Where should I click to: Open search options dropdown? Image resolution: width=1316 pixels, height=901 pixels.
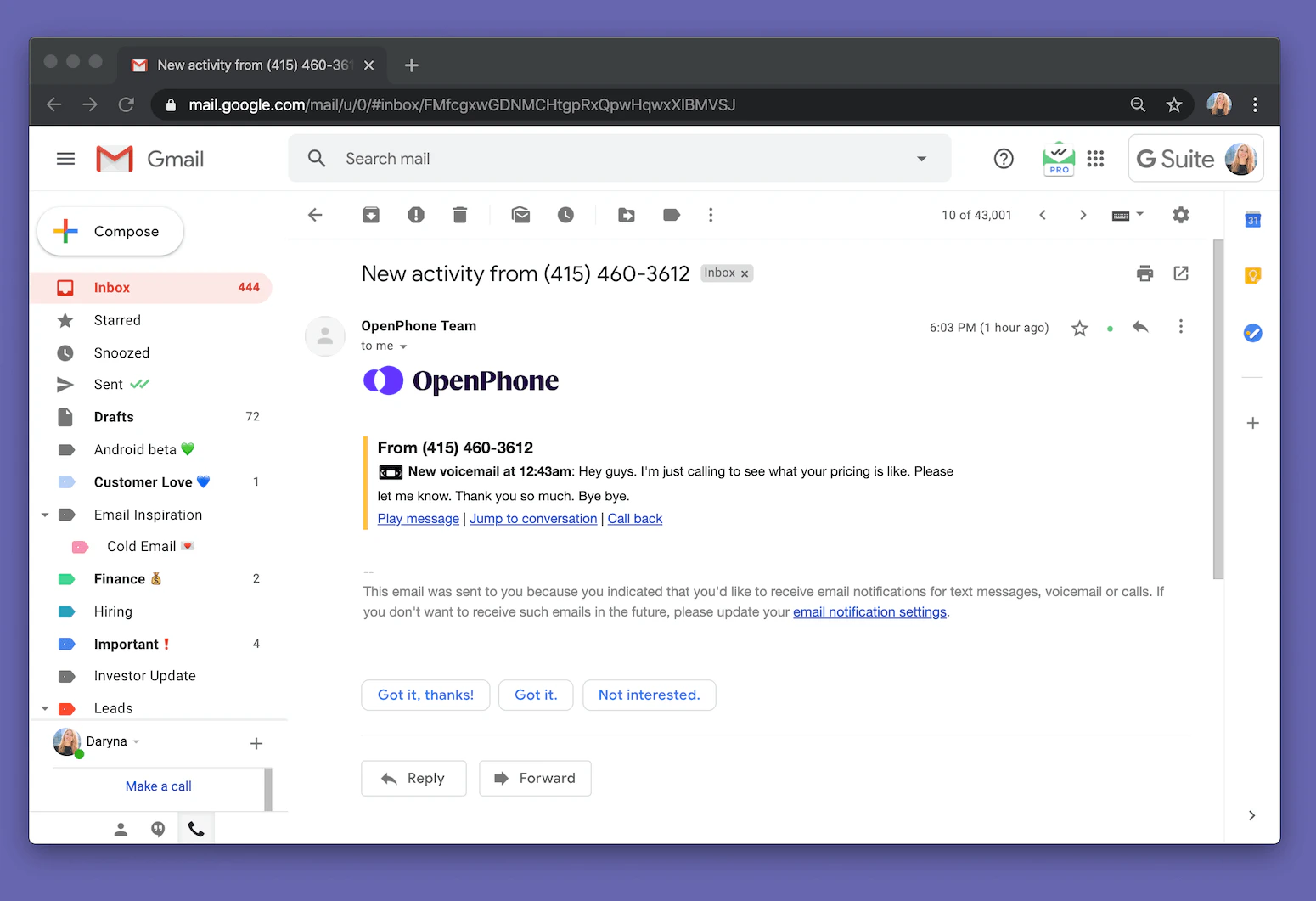(921, 158)
